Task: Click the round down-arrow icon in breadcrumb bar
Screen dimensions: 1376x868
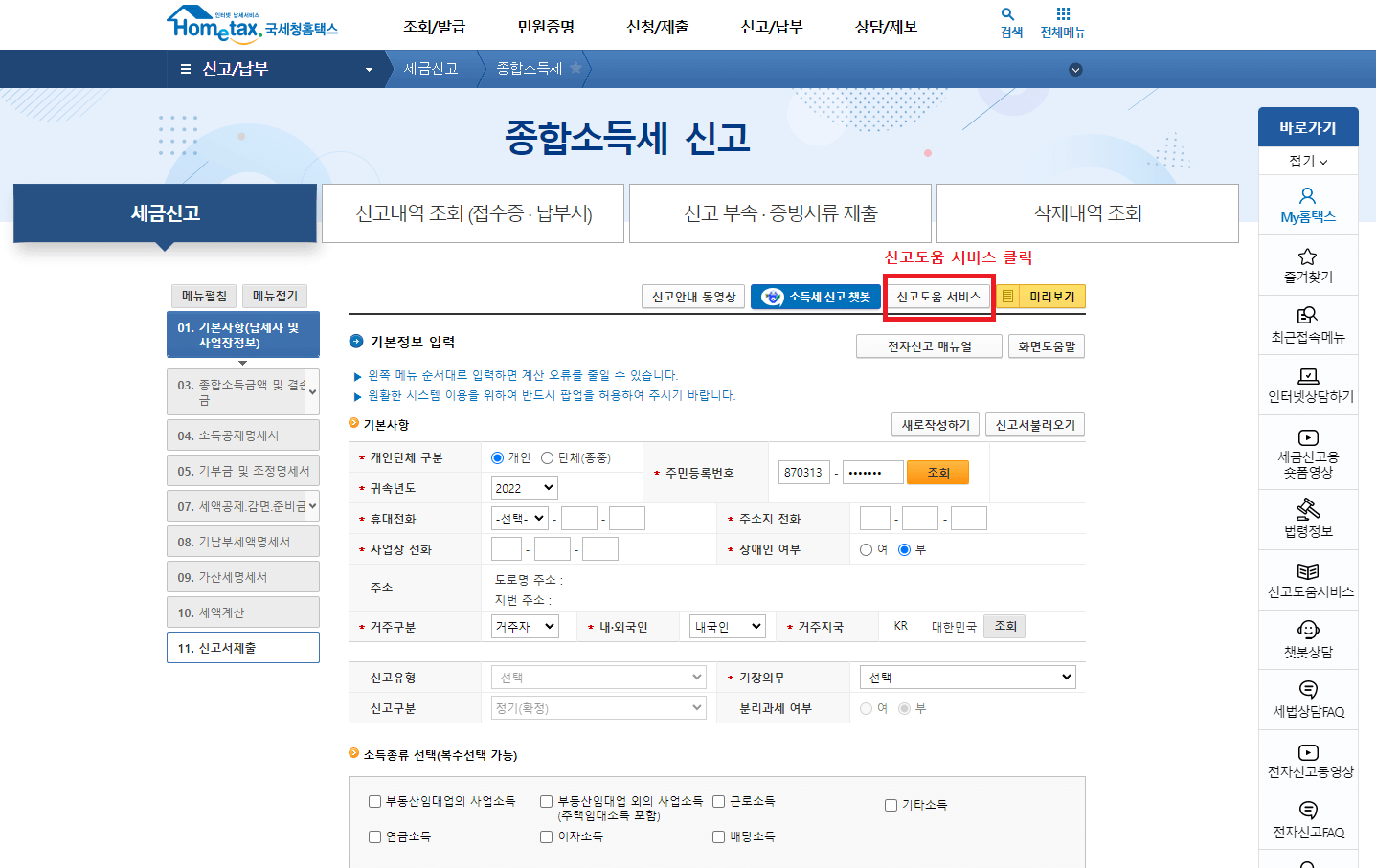Action: tap(1075, 69)
